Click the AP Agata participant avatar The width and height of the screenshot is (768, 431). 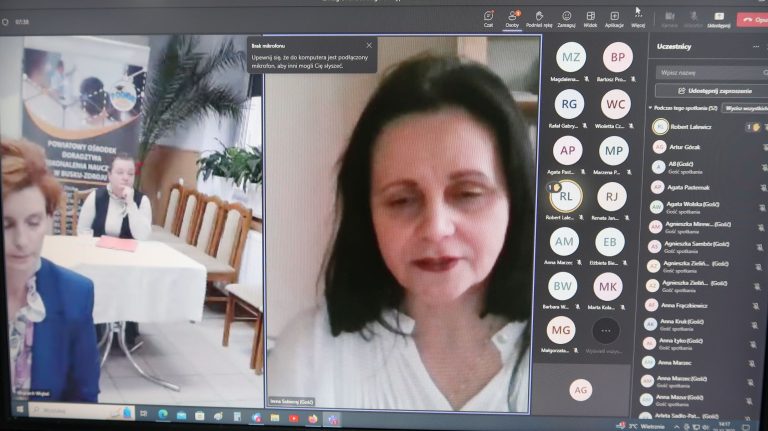[x=567, y=150]
